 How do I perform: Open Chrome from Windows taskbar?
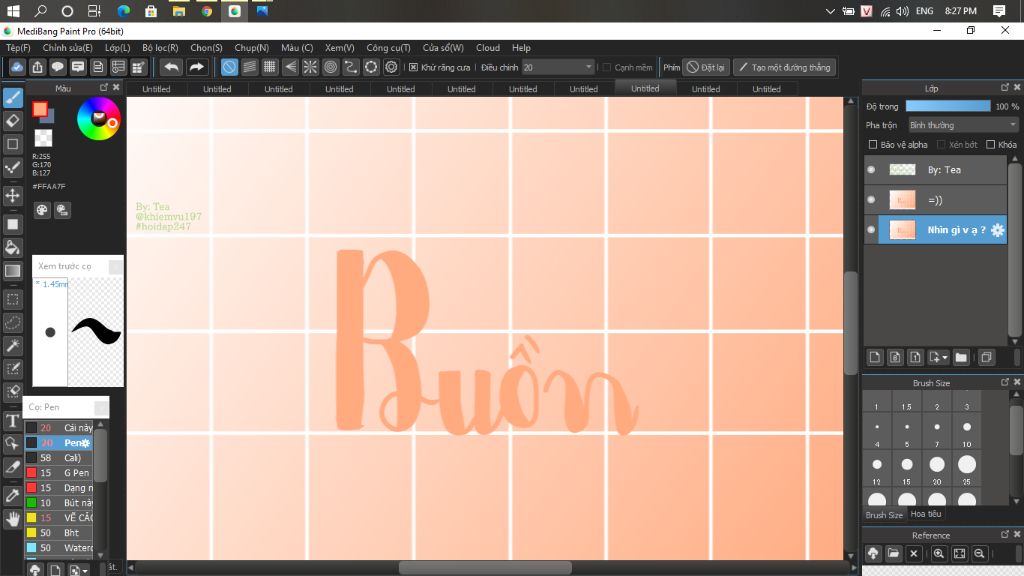[x=206, y=11]
